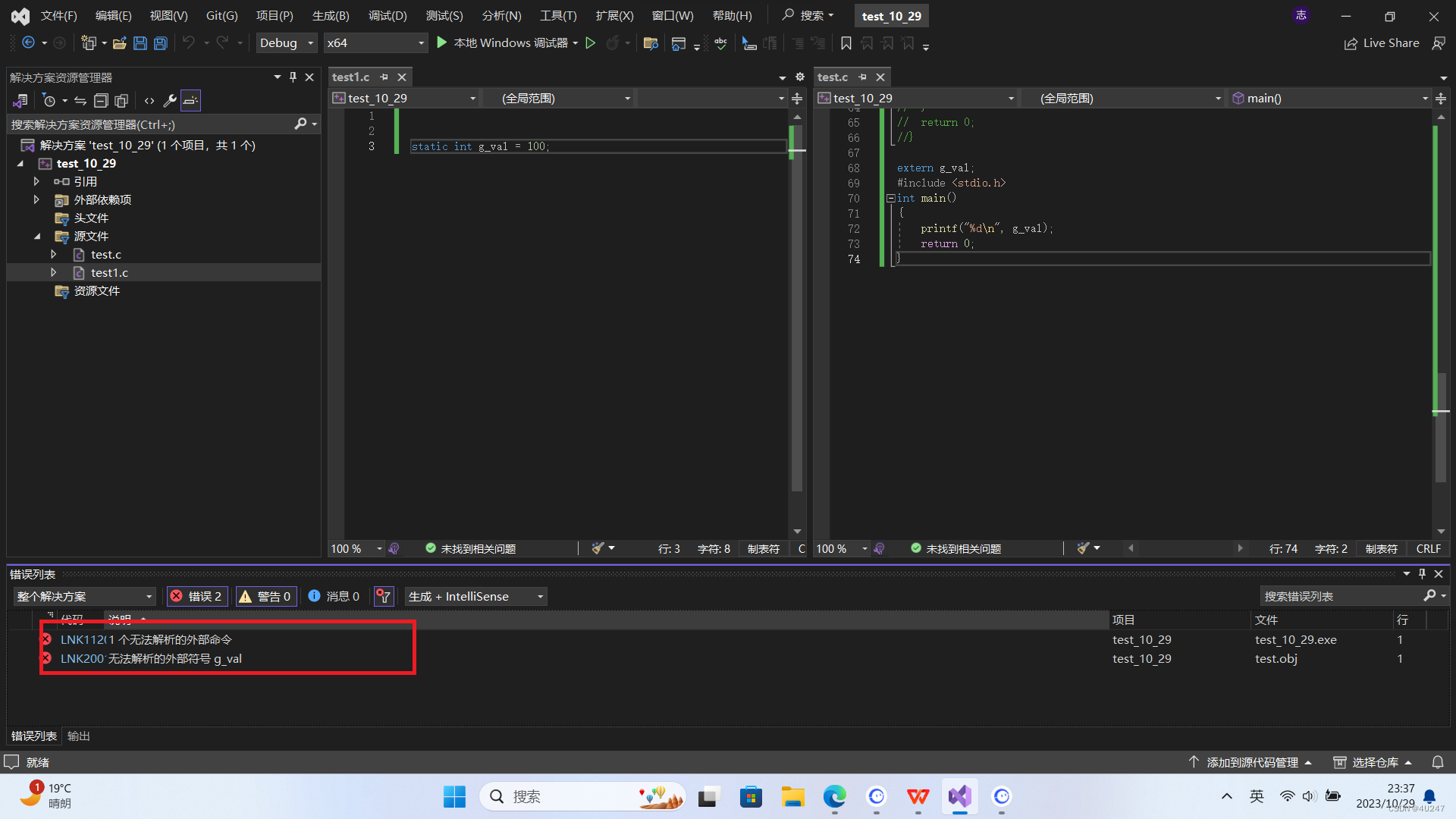This screenshot has width=1456, height=819.
Task: Pin the test1.c tab
Action: [x=384, y=77]
